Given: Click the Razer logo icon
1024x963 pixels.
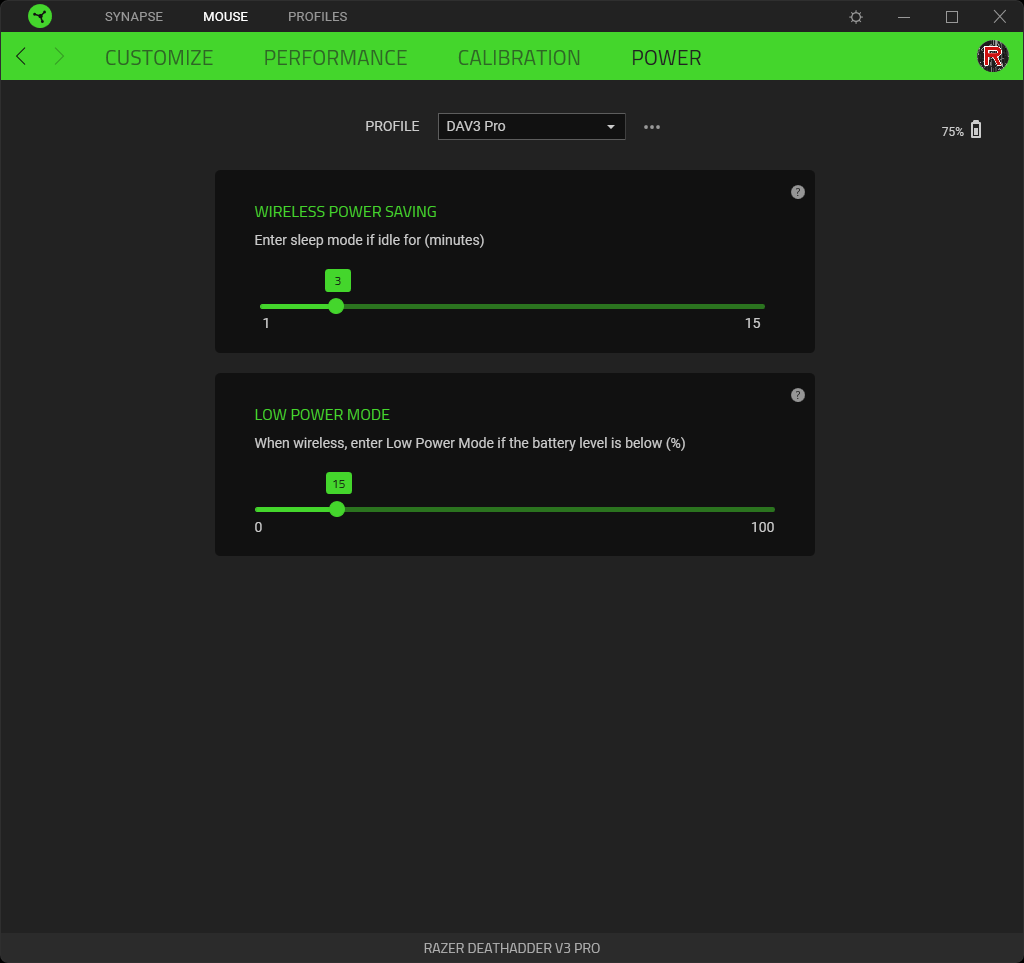Looking at the screenshot, I should click(x=40, y=16).
